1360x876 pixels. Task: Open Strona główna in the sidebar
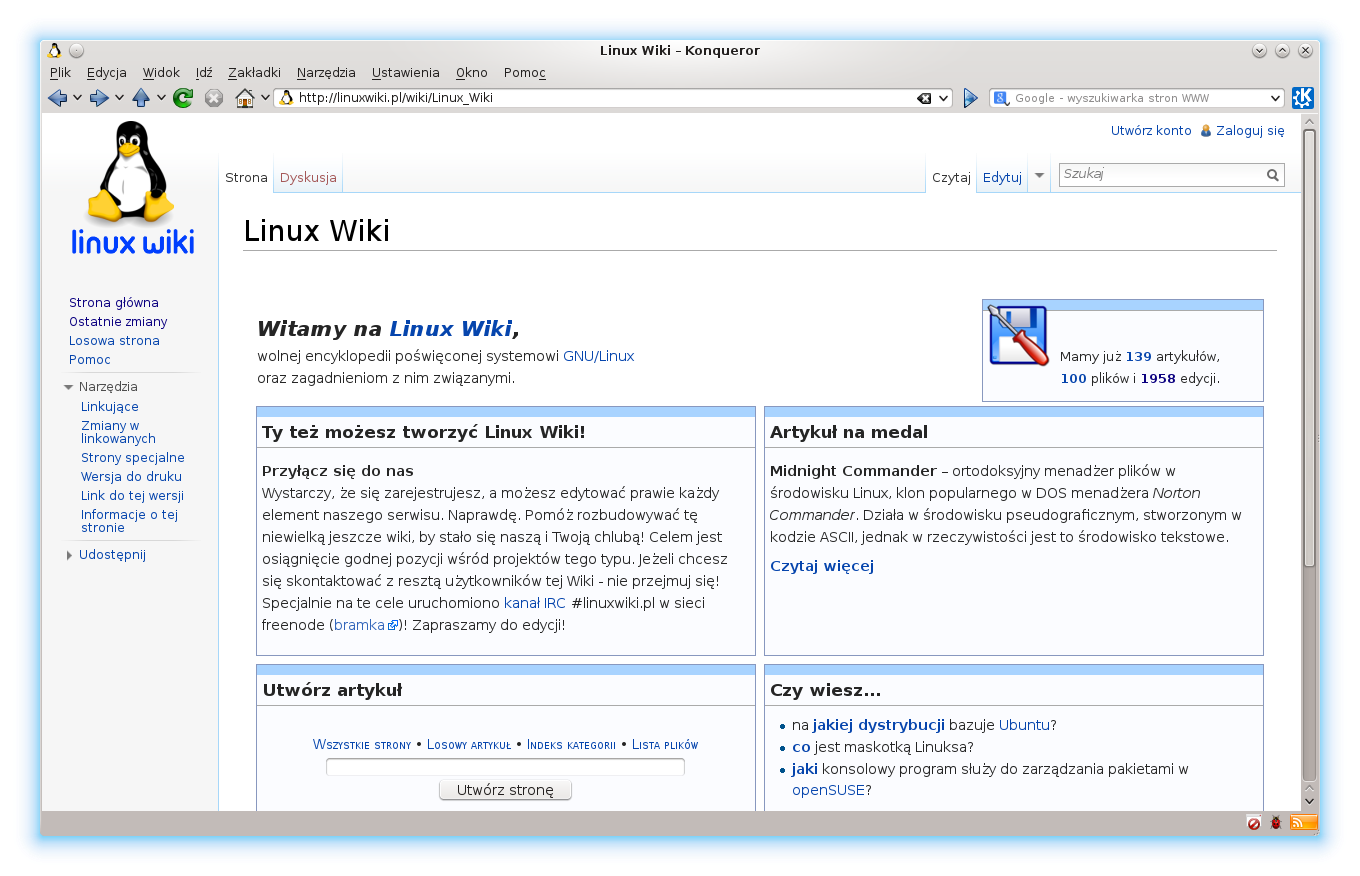click(114, 303)
